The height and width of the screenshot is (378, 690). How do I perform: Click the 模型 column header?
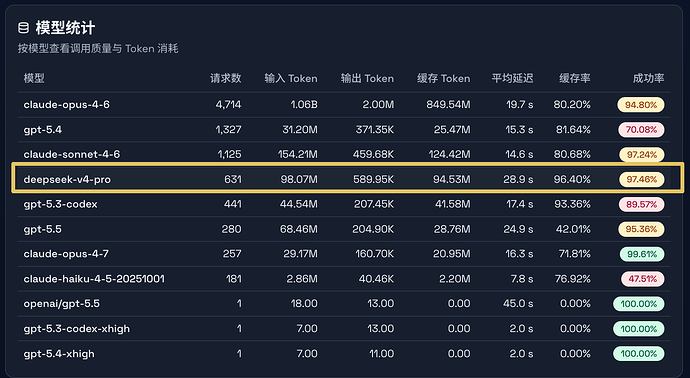tap(34, 78)
